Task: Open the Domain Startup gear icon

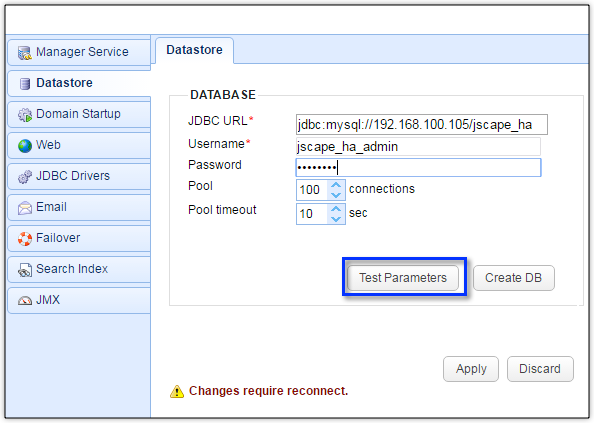Action: click(x=25, y=115)
